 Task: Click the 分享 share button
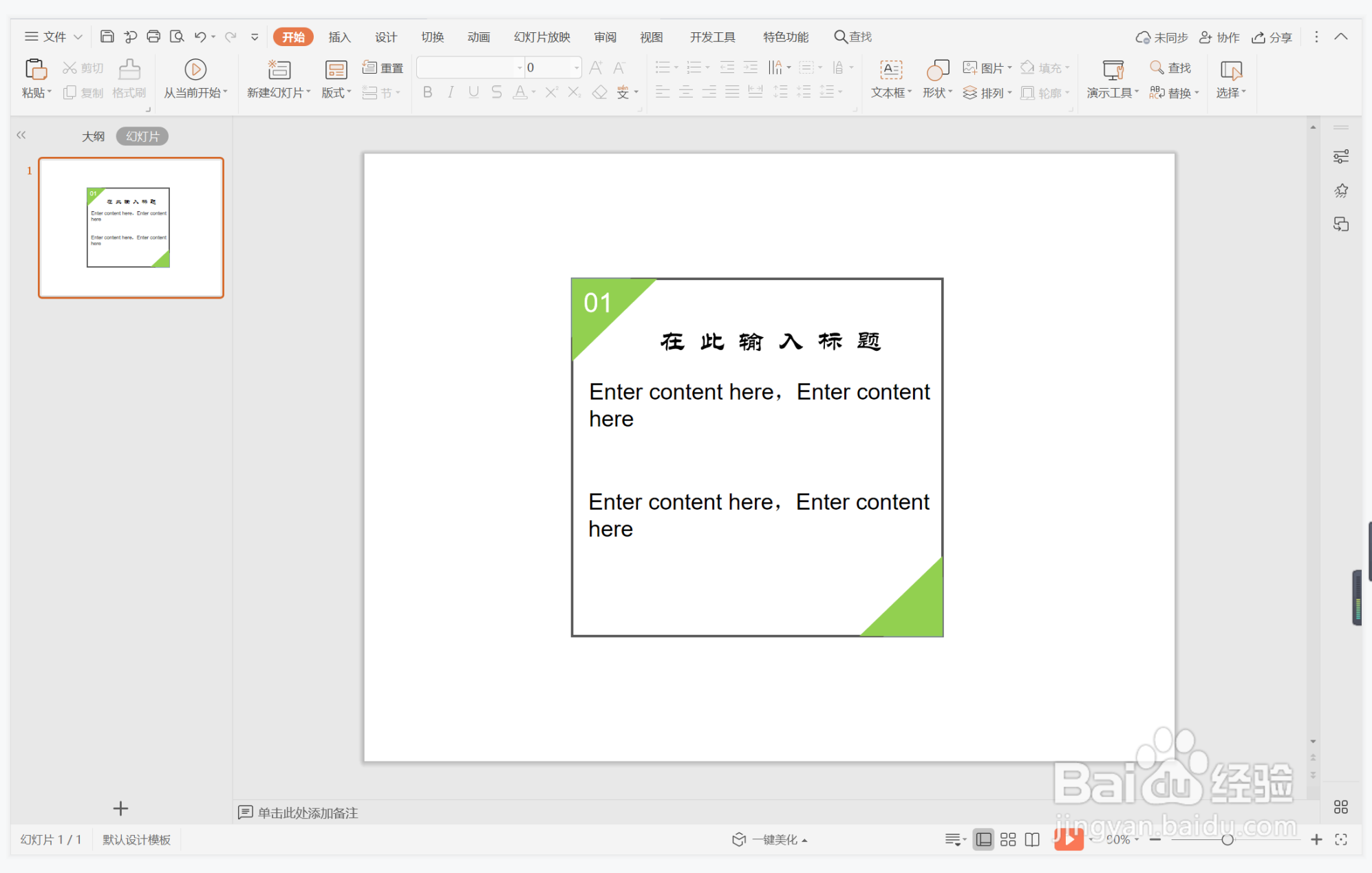click(x=1272, y=37)
